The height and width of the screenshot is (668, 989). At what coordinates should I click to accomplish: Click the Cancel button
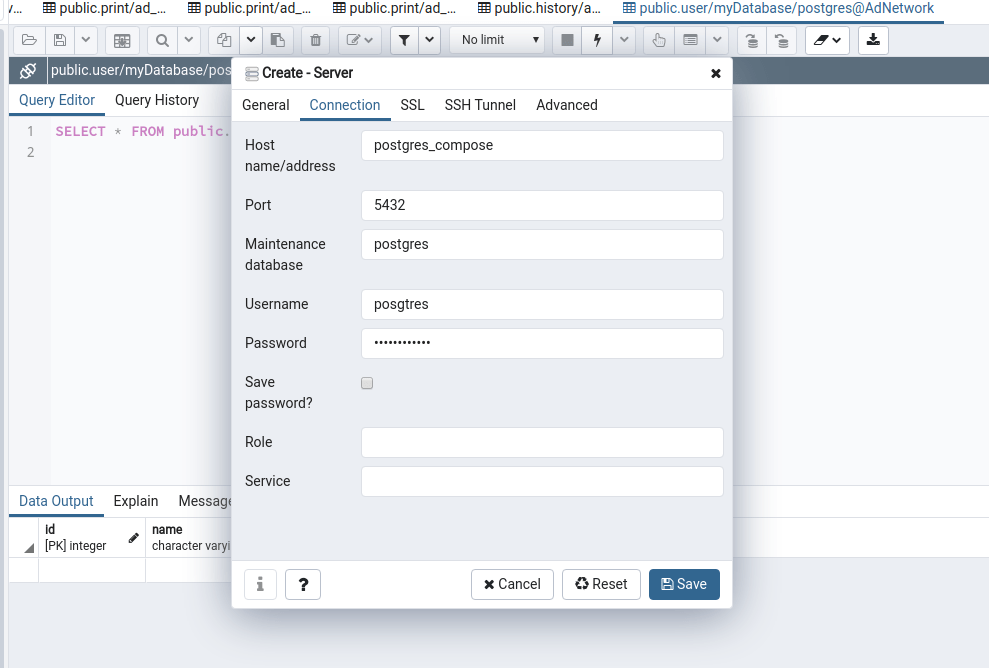[512, 584]
